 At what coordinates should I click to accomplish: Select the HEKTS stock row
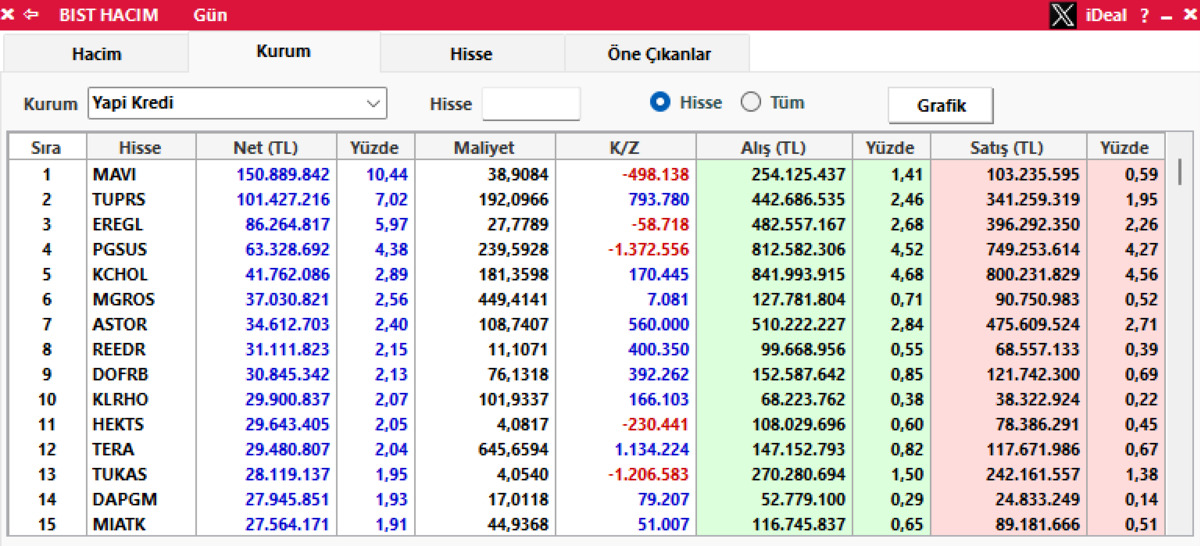(587, 424)
